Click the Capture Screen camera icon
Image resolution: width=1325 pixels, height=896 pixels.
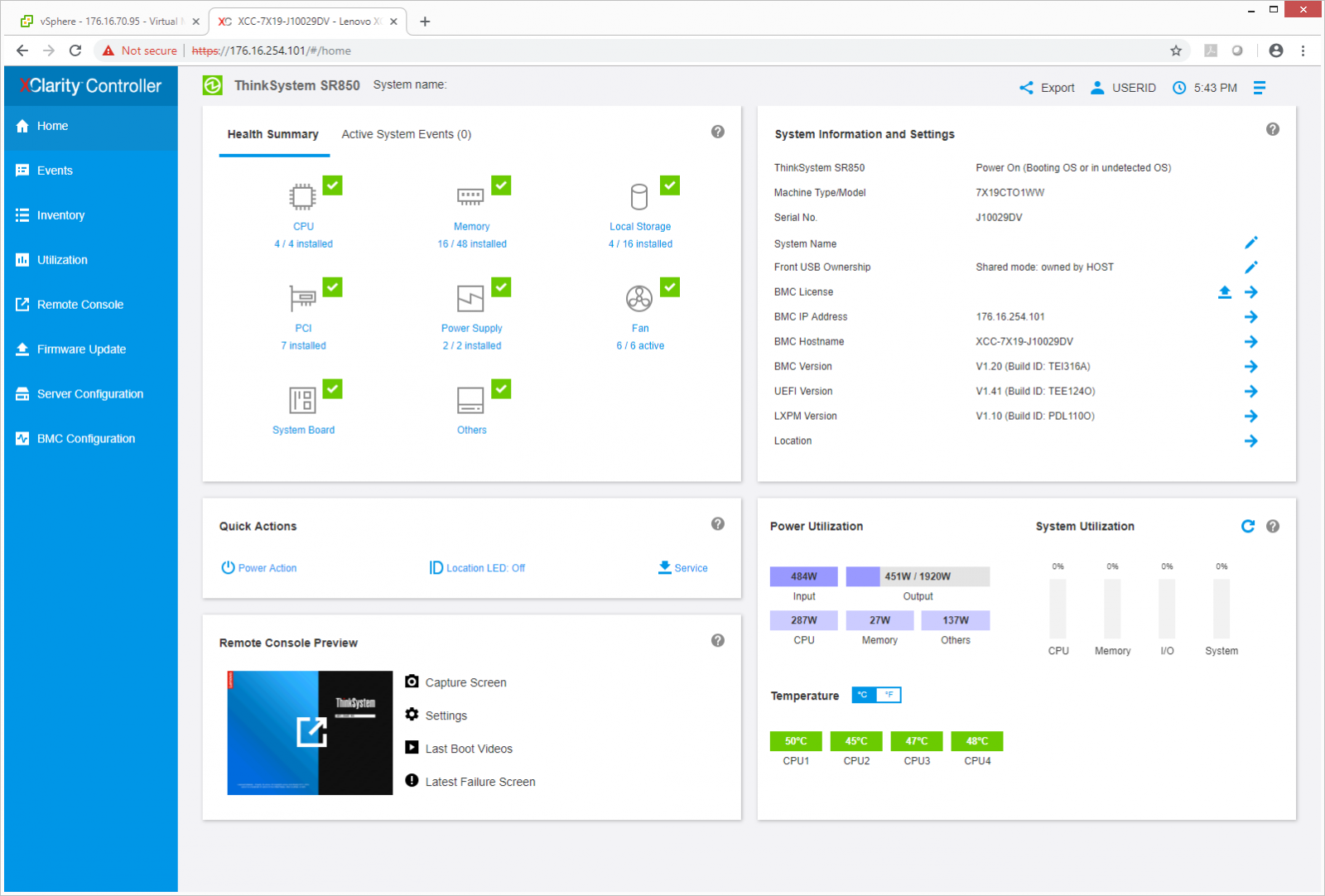point(412,682)
